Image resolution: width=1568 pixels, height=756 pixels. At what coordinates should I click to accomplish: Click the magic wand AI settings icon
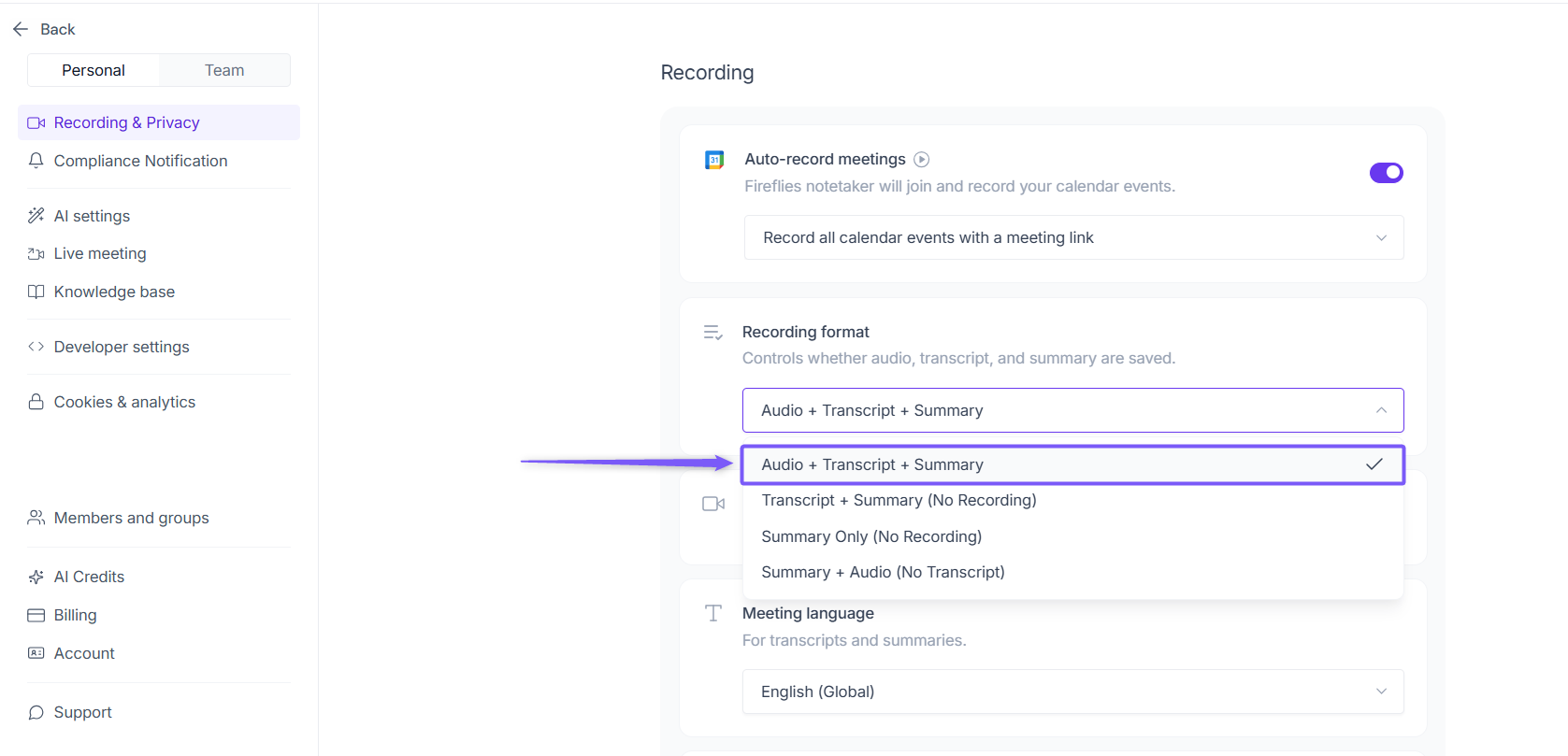pos(36,216)
